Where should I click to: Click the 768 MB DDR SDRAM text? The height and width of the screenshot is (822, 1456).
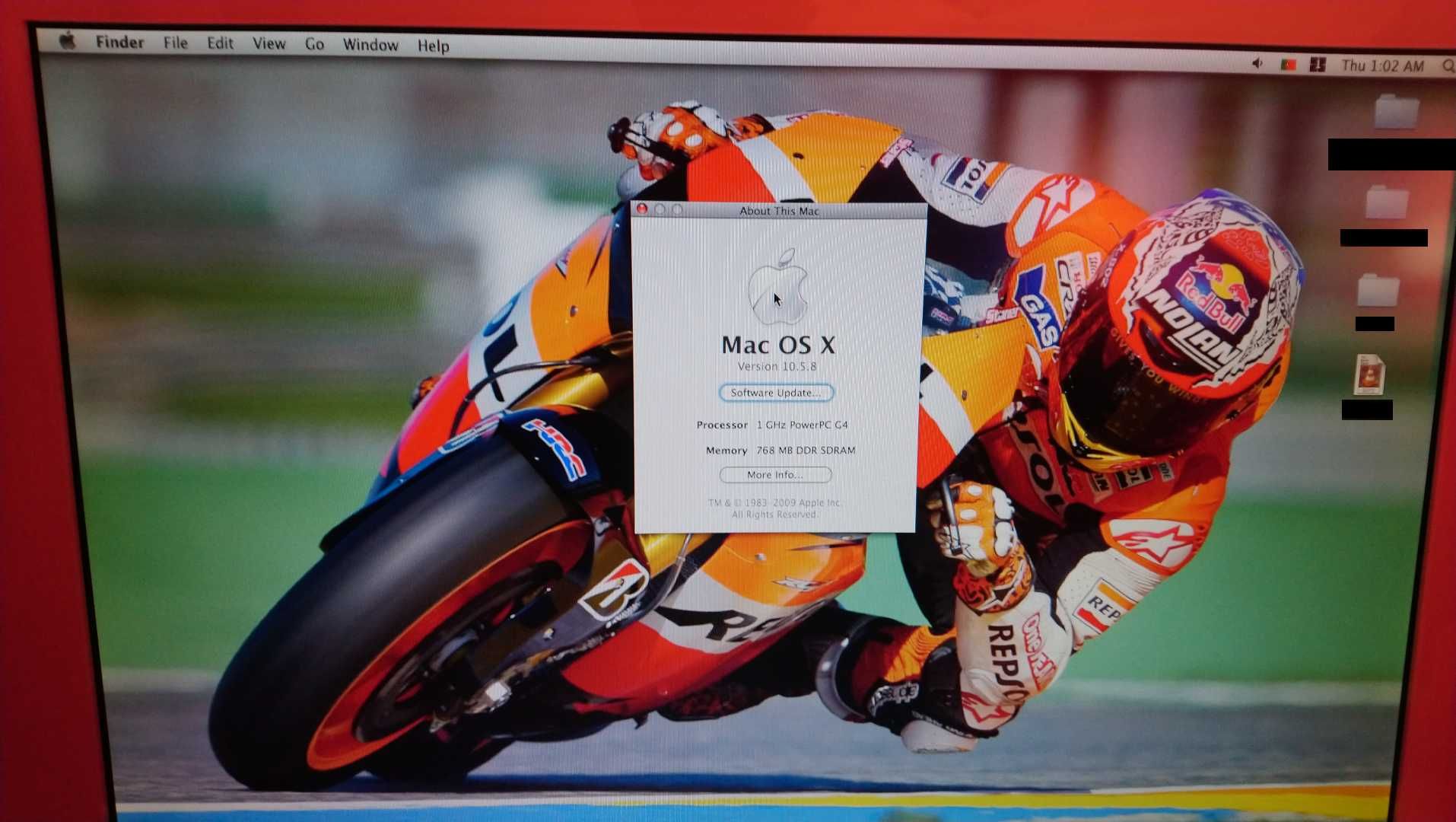(x=806, y=451)
